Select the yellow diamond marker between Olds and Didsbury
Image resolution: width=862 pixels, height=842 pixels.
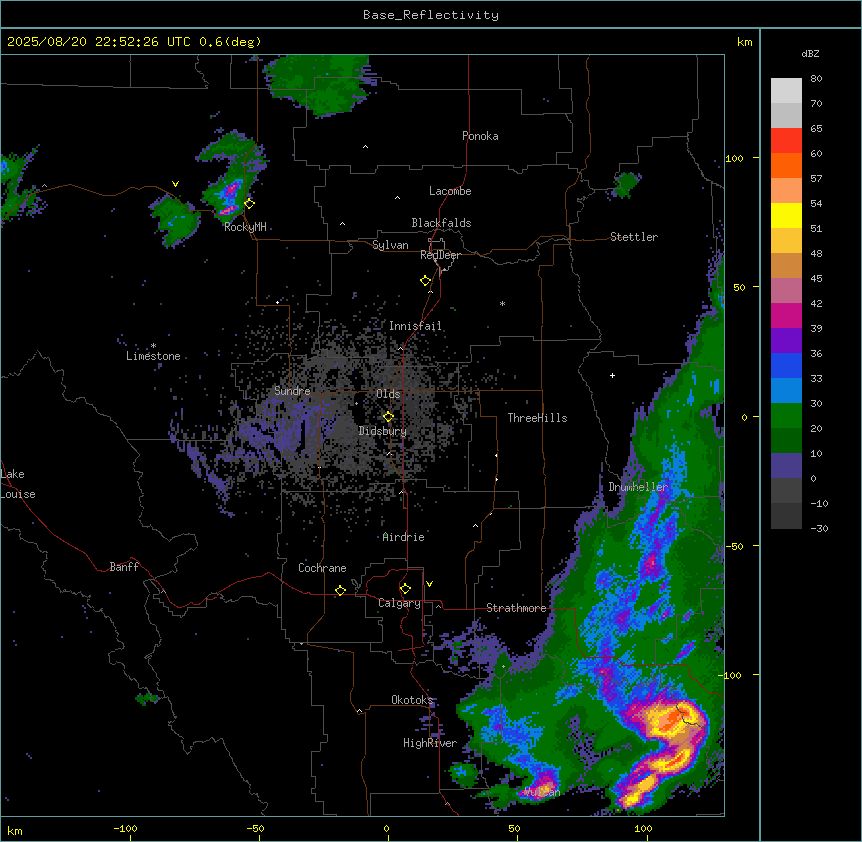pyautogui.click(x=388, y=417)
